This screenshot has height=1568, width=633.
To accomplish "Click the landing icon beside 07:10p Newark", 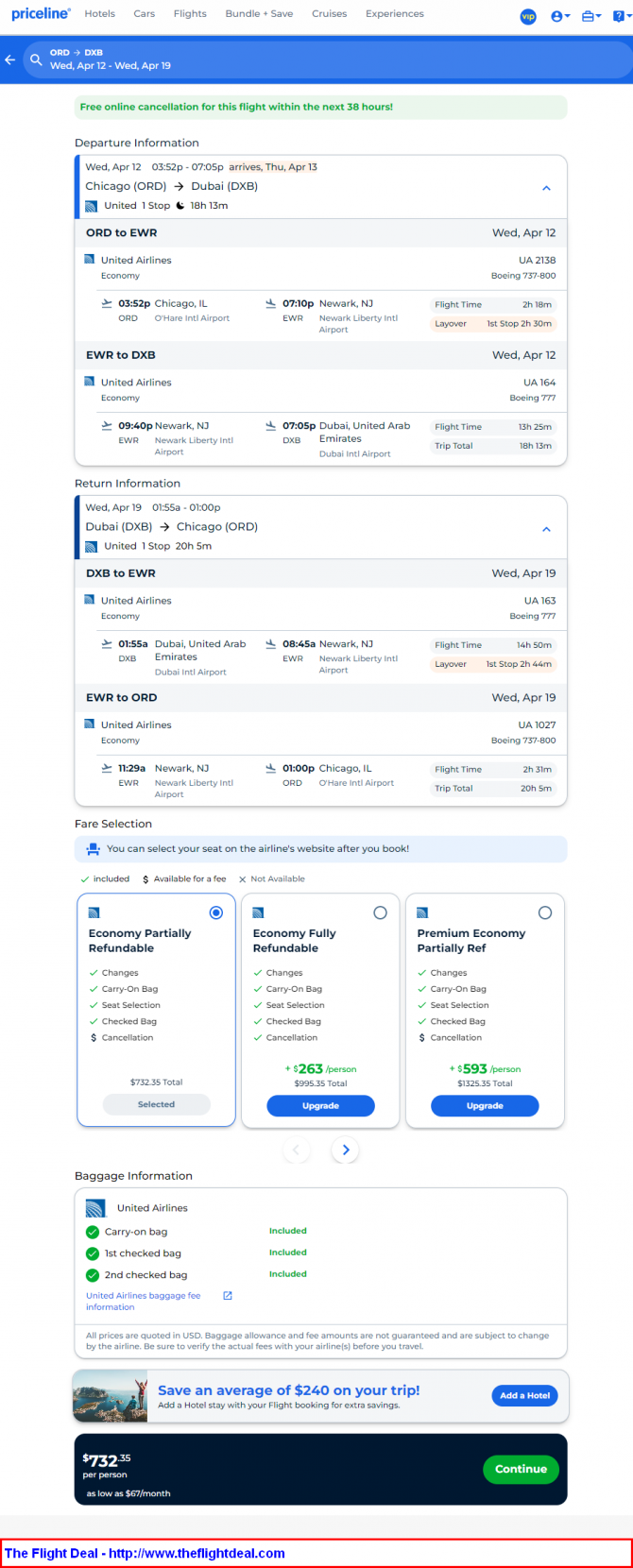I will tap(271, 303).
